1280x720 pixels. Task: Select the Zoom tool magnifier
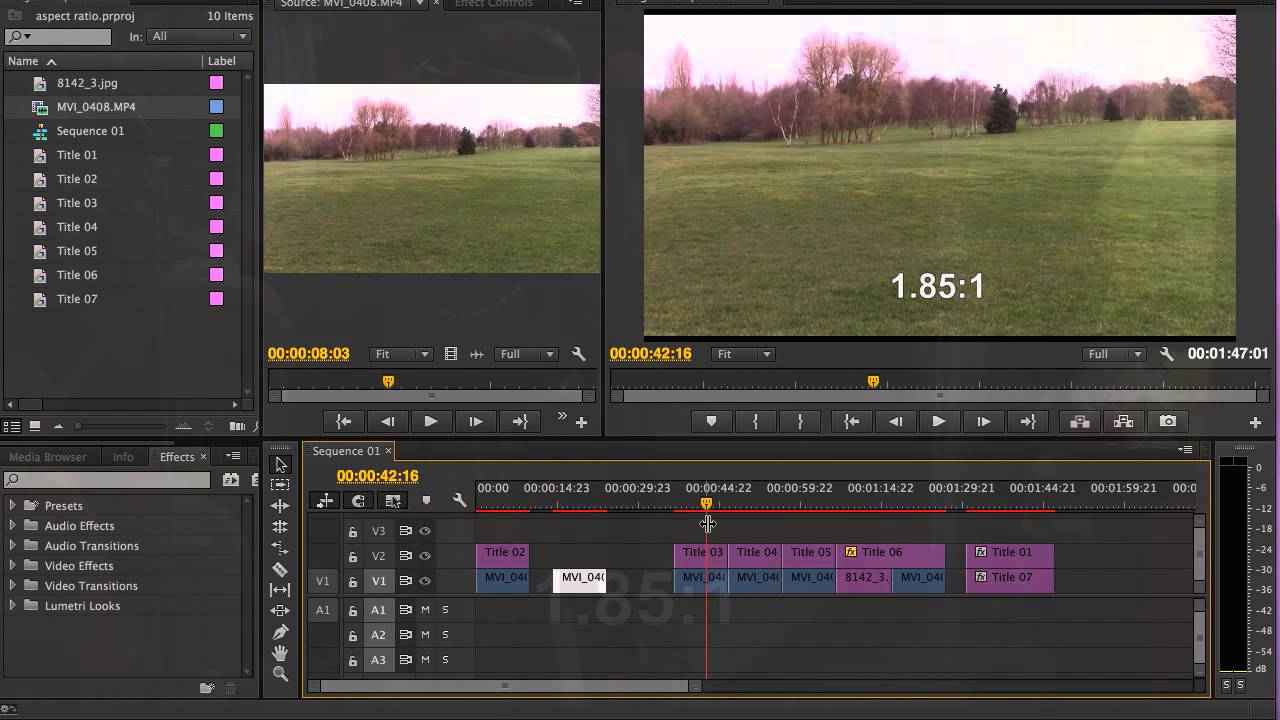click(x=280, y=674)
